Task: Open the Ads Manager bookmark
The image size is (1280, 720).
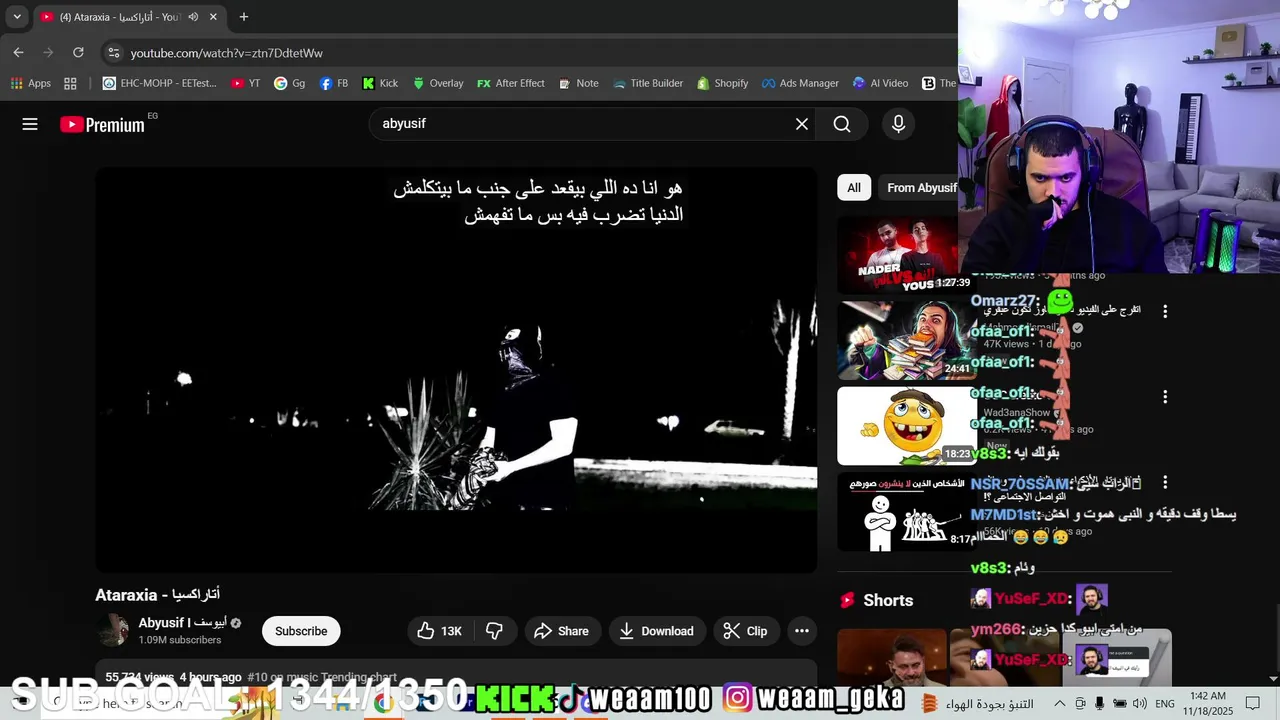Action: coord(800,83)
